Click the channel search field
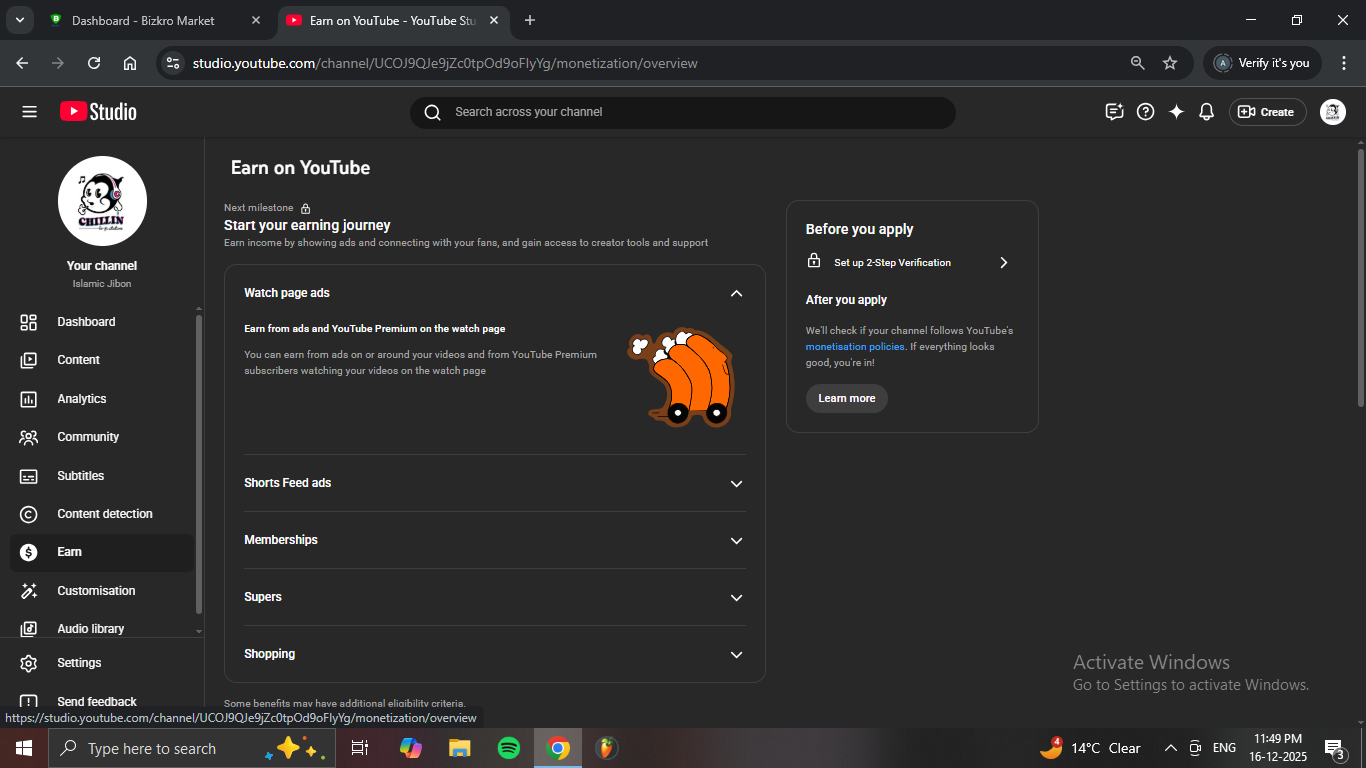Viewport: 1366px width, 768px height. pos(682,112)
